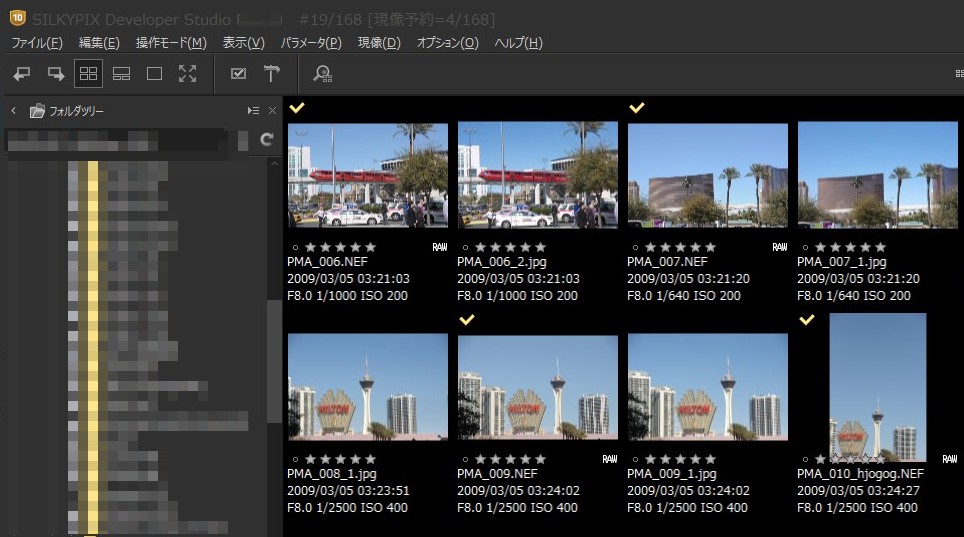The width and height of the screenshot is (964, 537).
Task: Click RAW badge on PMA_006.NEF
Action: pyautogui.click(x=440, y=247)
